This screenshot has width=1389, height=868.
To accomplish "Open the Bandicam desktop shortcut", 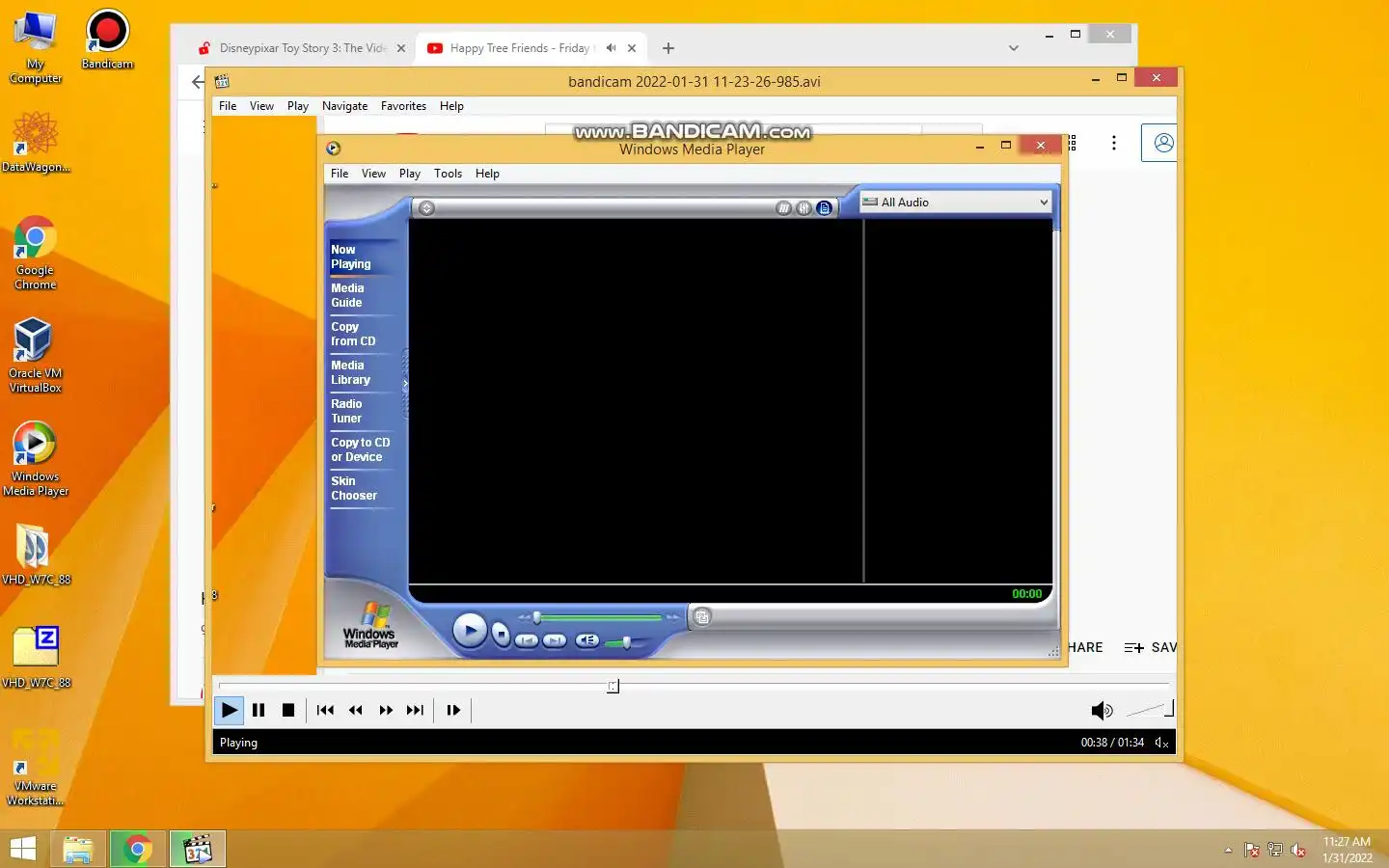I will coord(107,40).
